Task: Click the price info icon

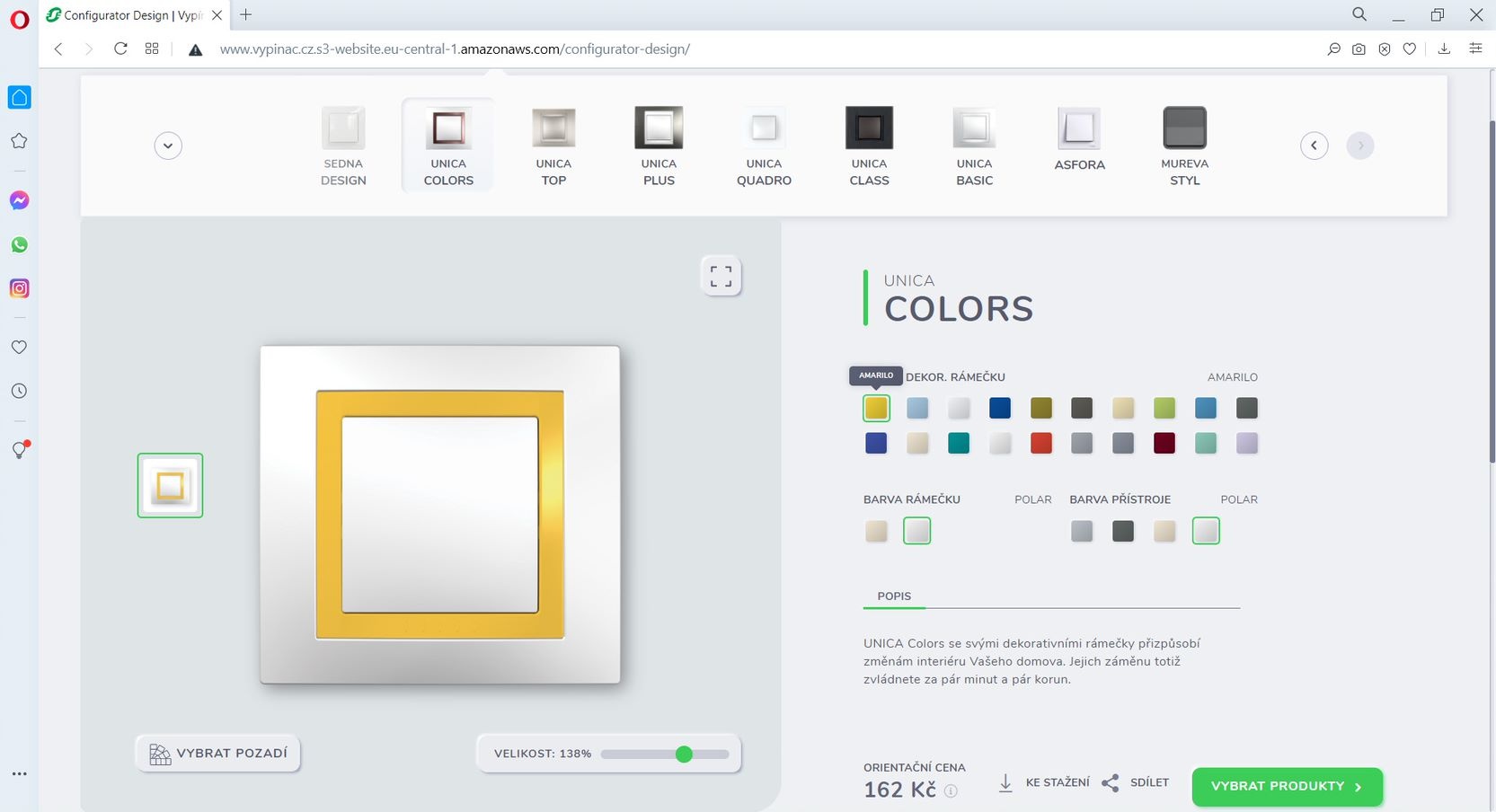Action: 951,790
